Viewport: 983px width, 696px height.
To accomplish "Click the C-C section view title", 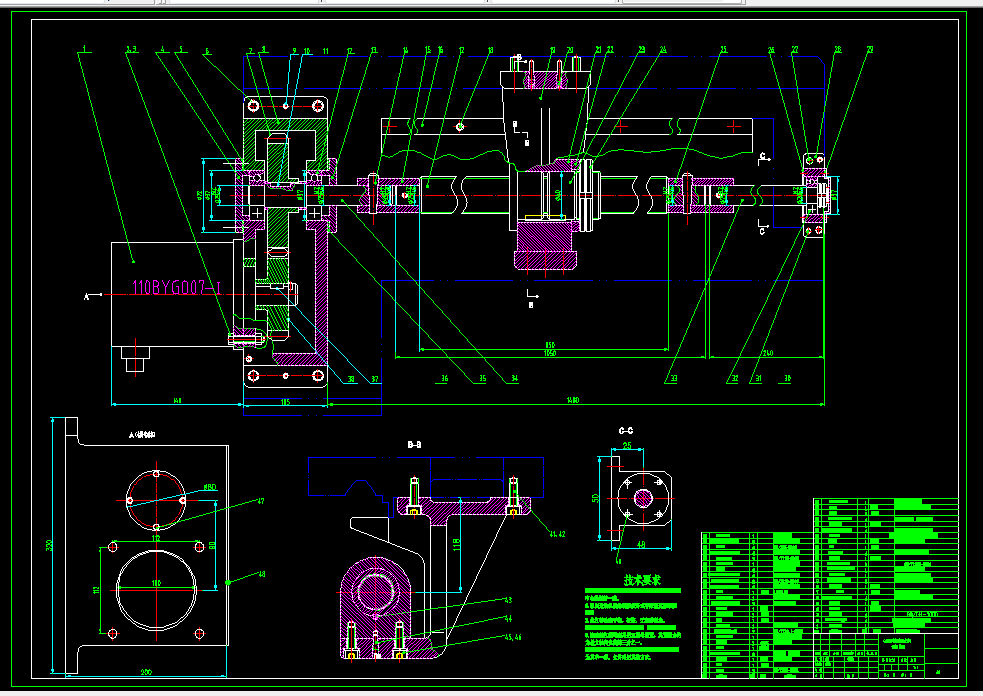I will (x=626, y=431).
